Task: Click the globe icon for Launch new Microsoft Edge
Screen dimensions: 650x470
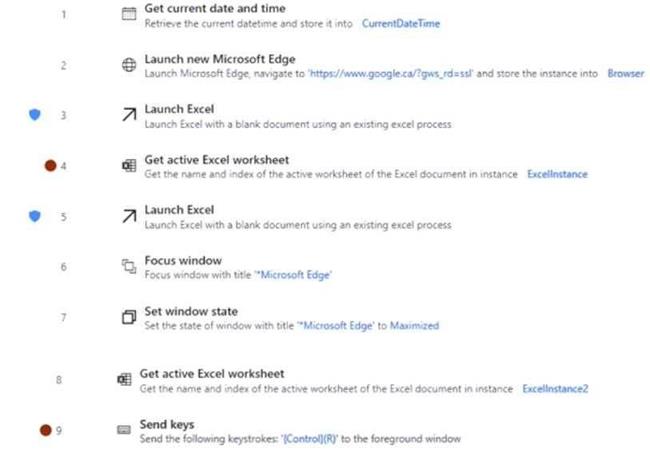Action: 129,65
